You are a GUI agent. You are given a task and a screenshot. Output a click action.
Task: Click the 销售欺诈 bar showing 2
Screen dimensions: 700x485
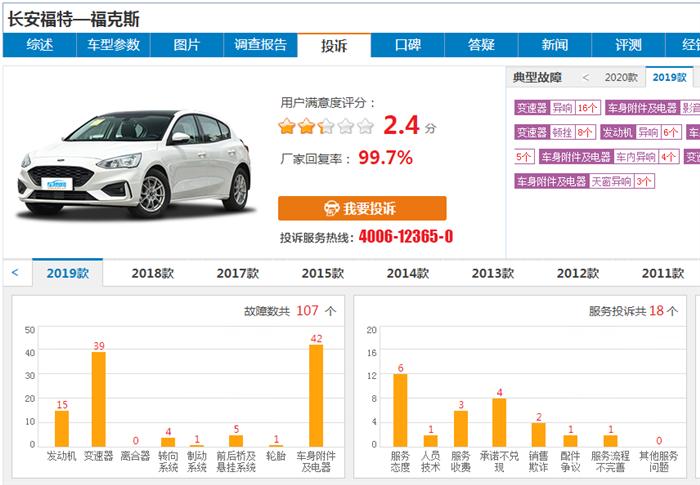[x=538, y=435]
